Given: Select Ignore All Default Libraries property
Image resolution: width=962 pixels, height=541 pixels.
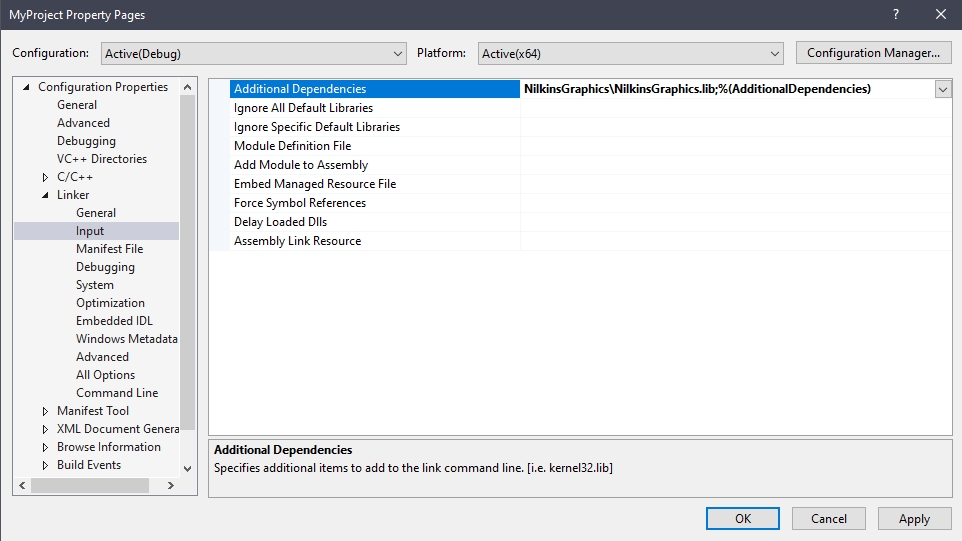Looking at the screenshot, I should coord(375,108).
